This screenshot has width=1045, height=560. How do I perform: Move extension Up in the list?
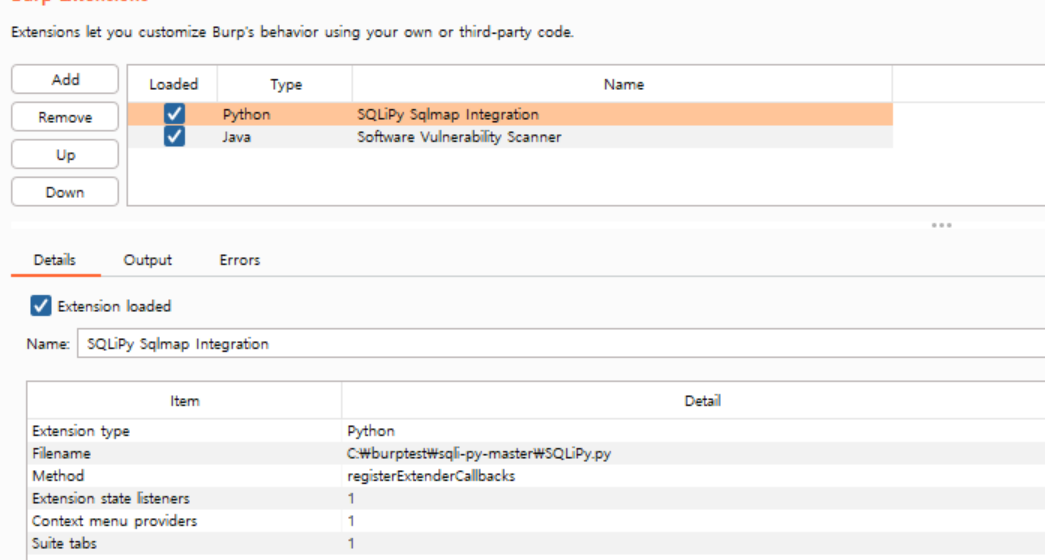pos(65,155)
